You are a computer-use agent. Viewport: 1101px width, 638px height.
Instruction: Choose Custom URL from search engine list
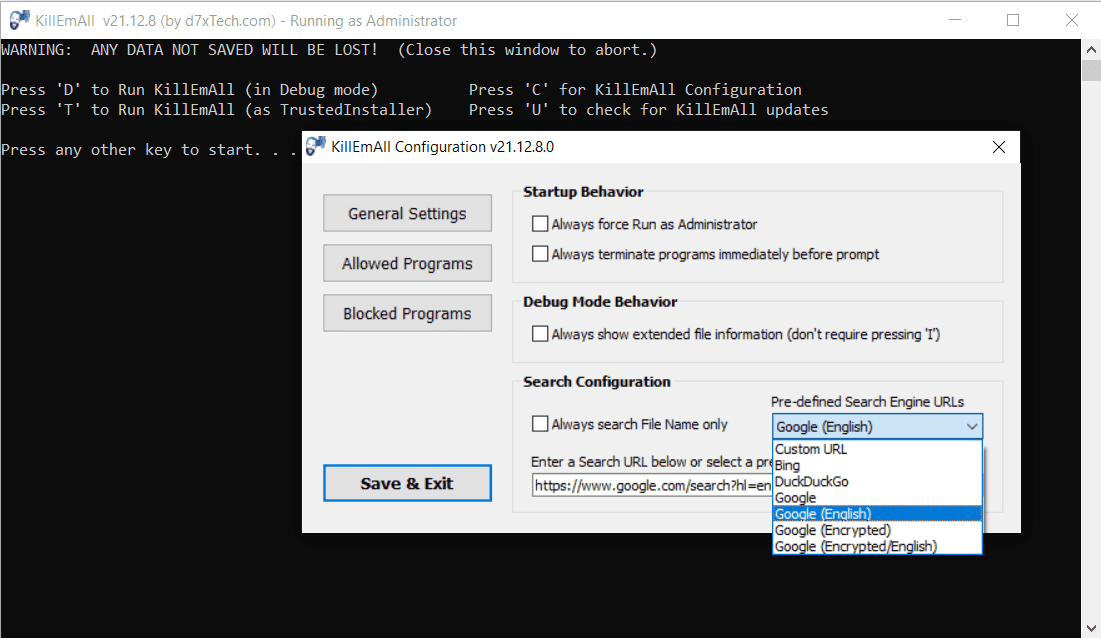tap(877, 449)
